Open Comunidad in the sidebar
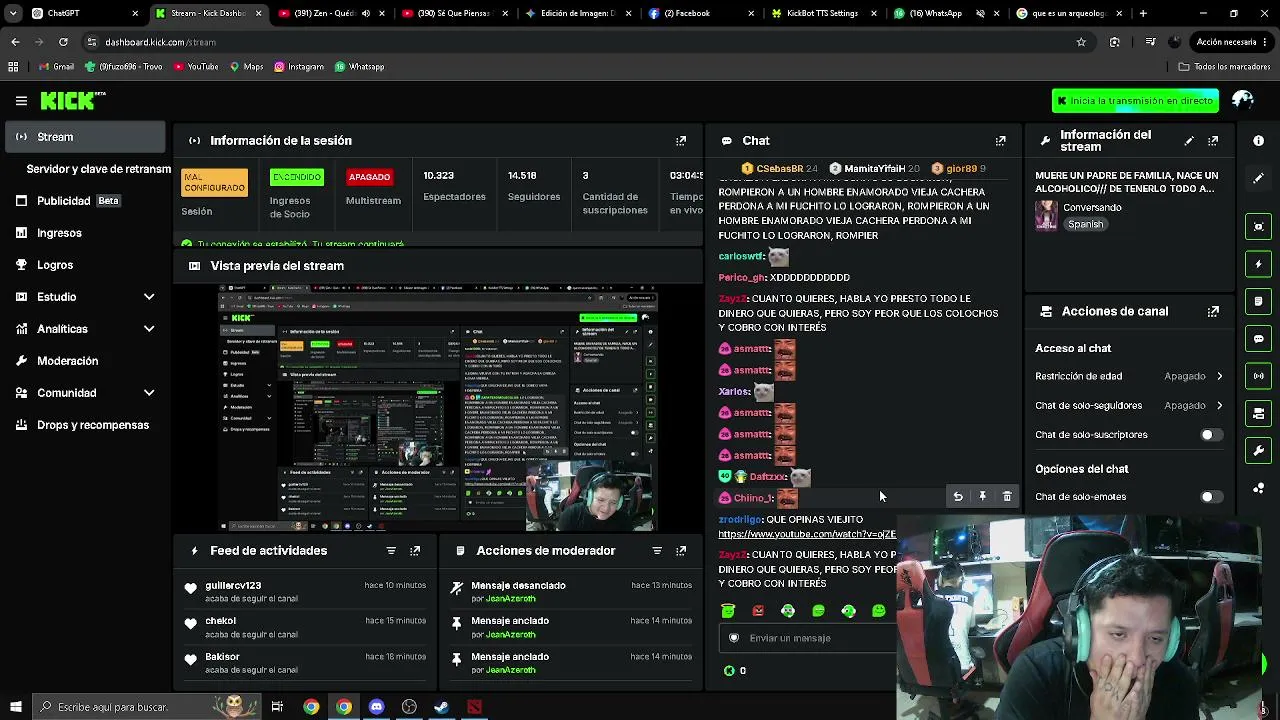Image resolution: width=1280 pixels, height=720 pixels. coord(85,393)
